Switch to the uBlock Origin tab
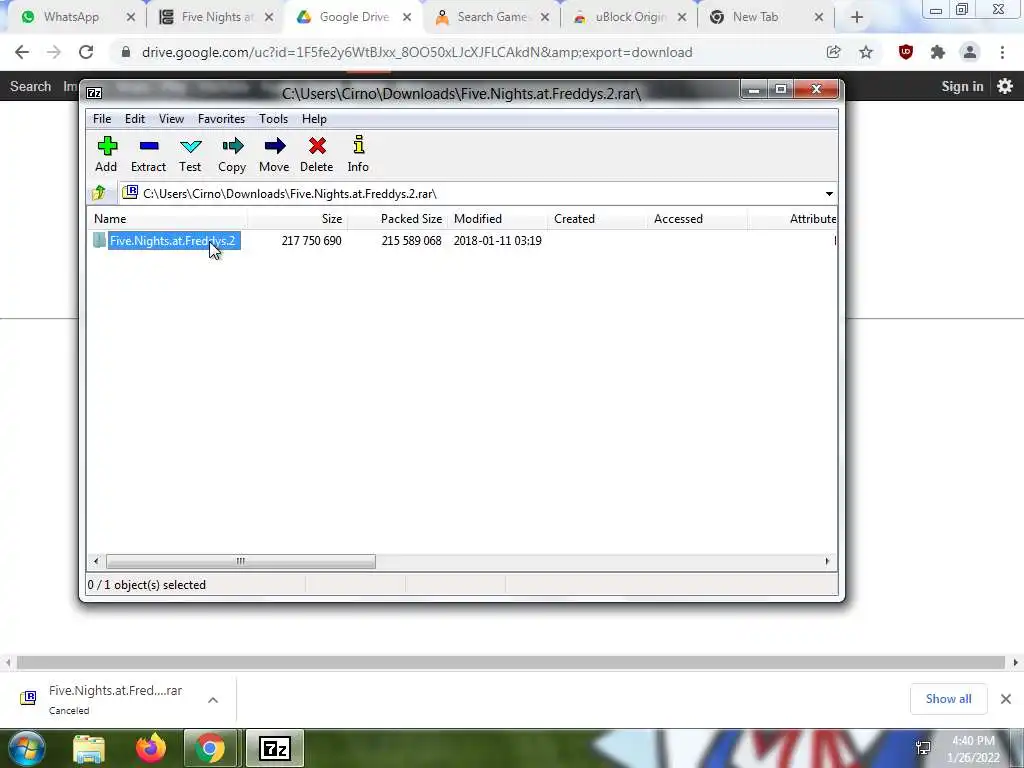Viewport: 1024px width, 768px height. click(x=630, y=17)
